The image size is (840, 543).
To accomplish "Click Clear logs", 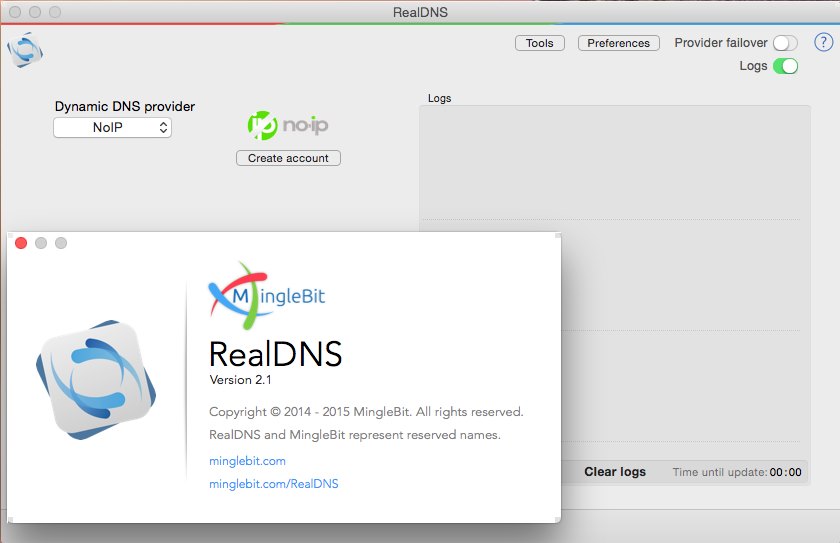I will pyautogui.click(x=615, y=472).
